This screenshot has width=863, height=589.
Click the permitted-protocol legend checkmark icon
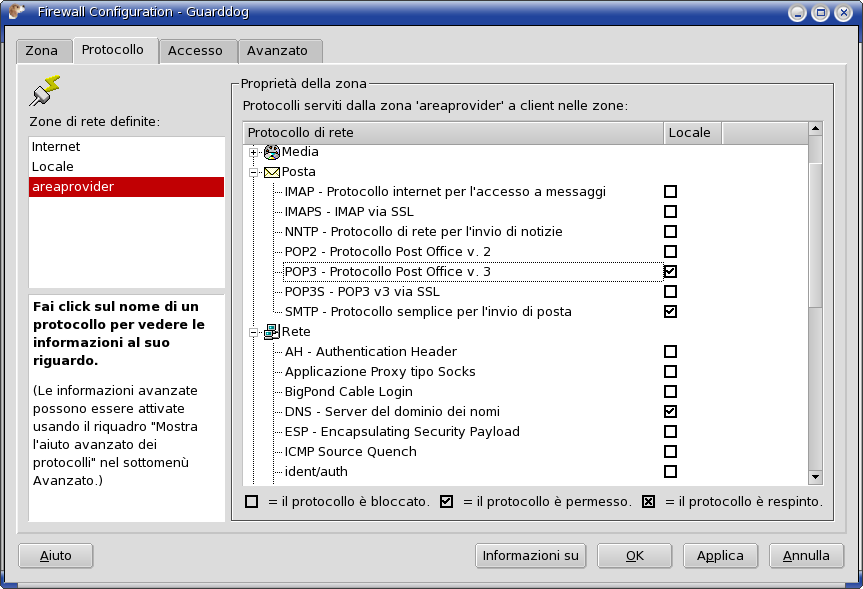click(x=447, y=501)
